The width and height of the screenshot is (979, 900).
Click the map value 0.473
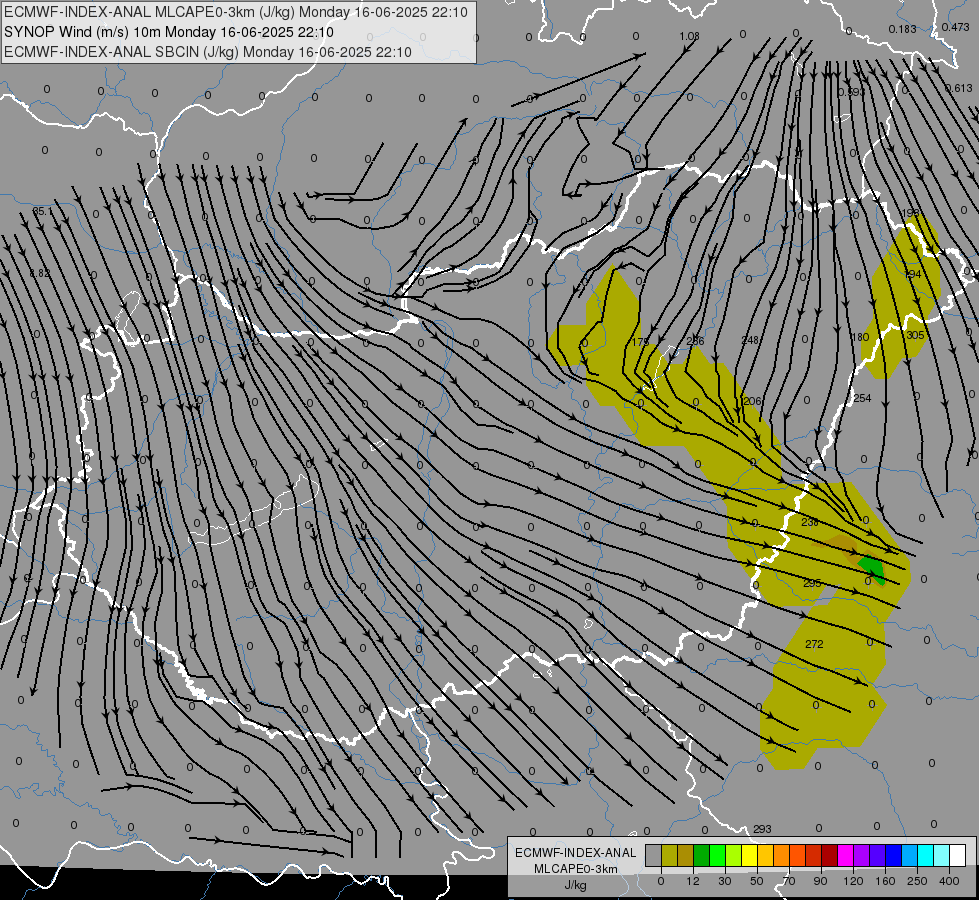(956, 27)
